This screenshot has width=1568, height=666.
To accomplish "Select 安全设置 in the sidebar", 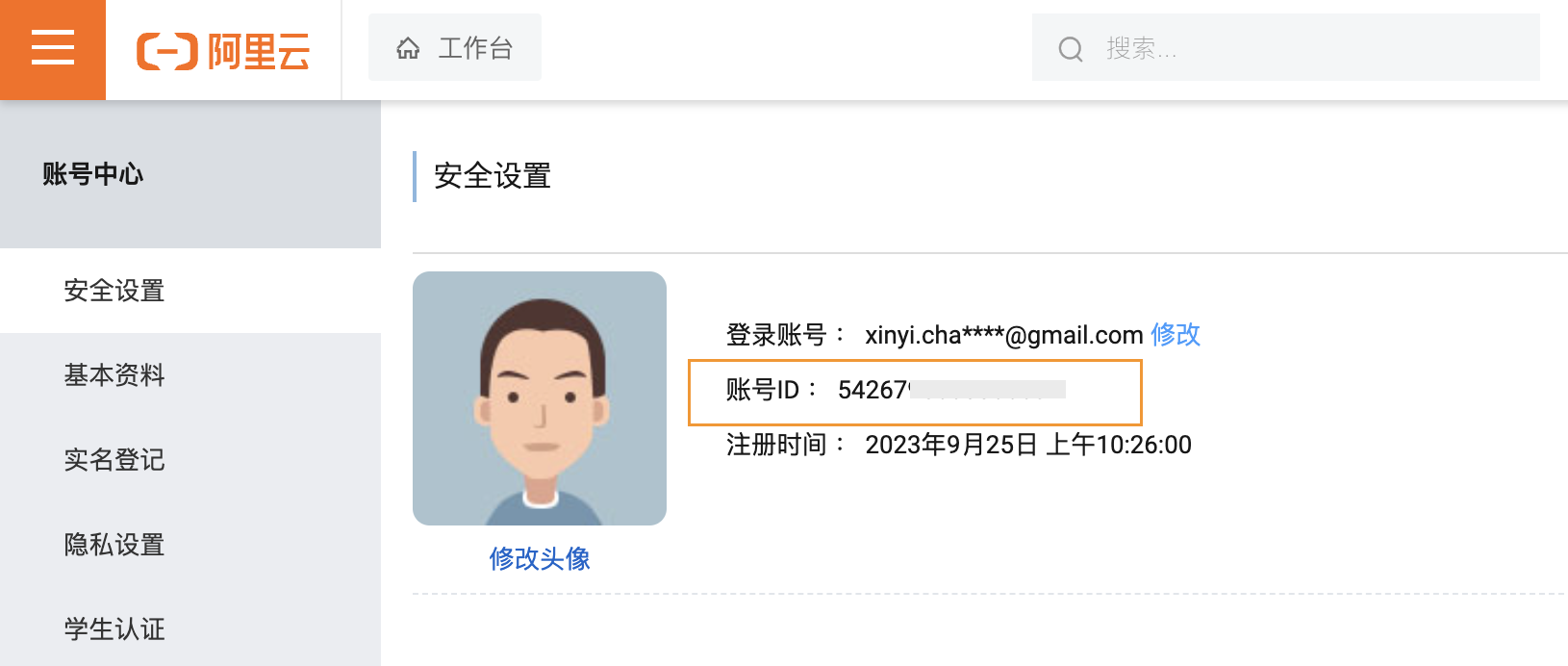I will coord(190,291).
